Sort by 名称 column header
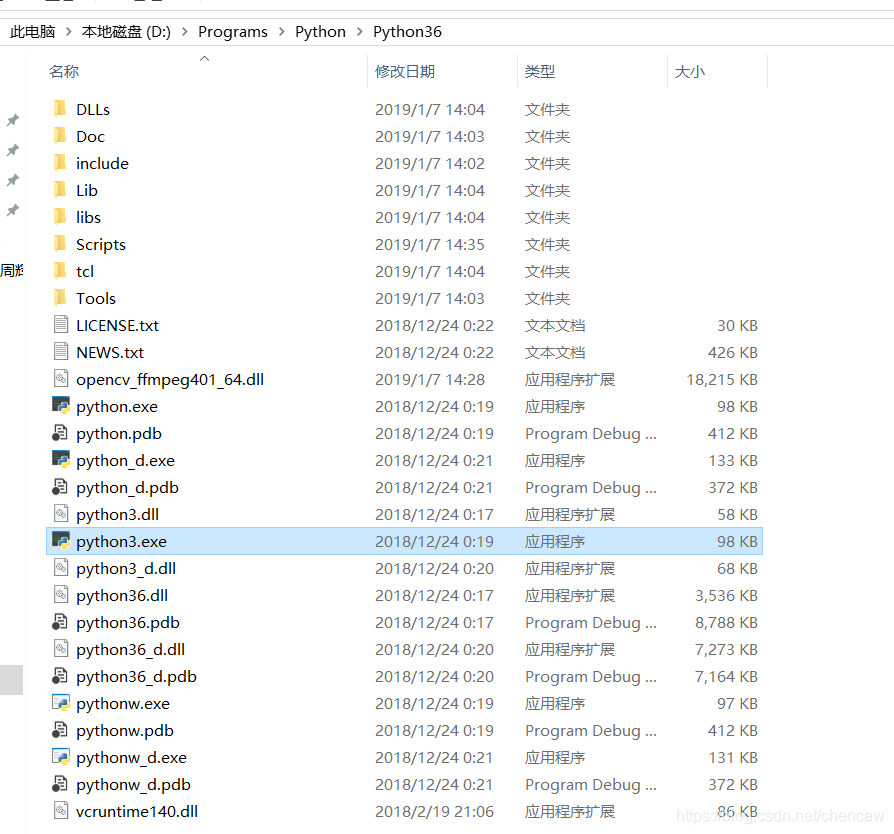Image resolution: width=894 pixels, height=834 pixels. coord(64,71)
